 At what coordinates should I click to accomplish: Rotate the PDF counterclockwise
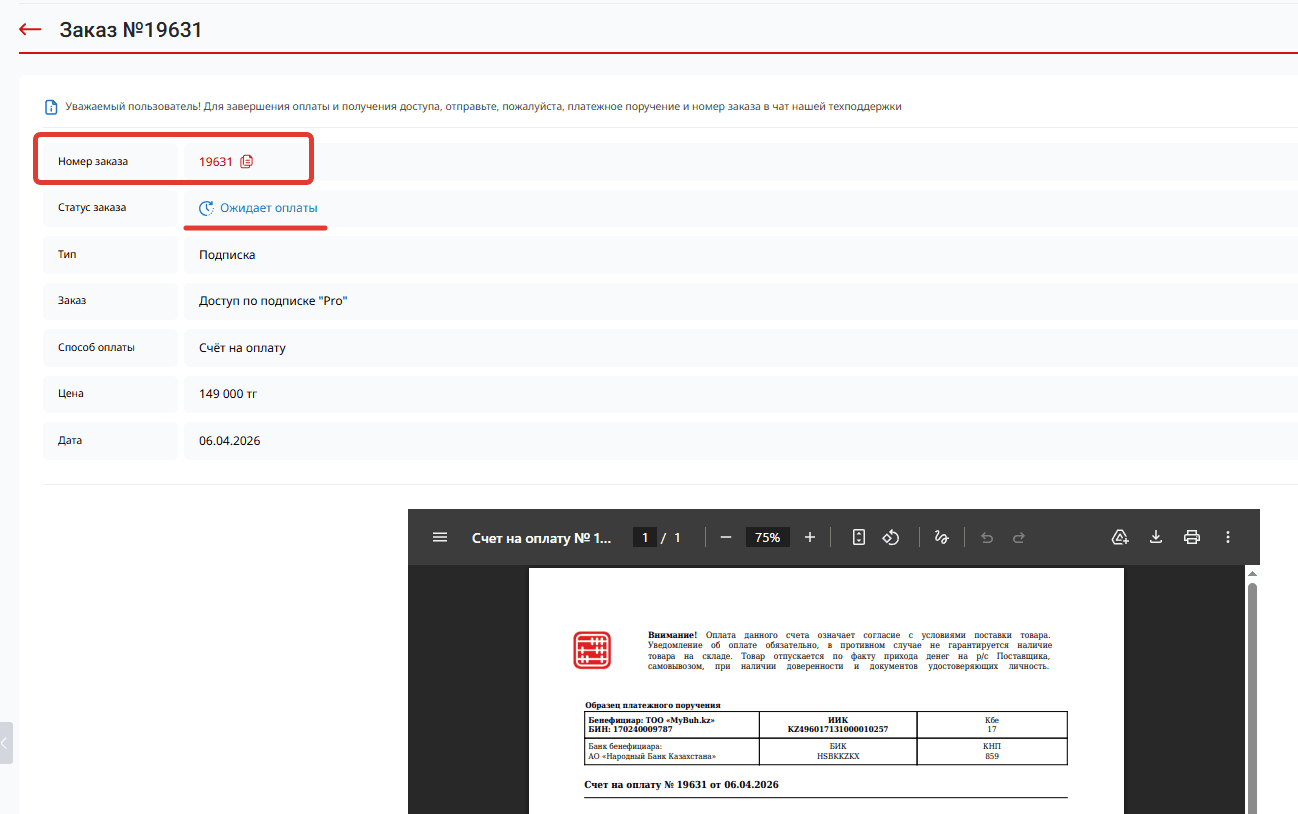coord(891,537)
